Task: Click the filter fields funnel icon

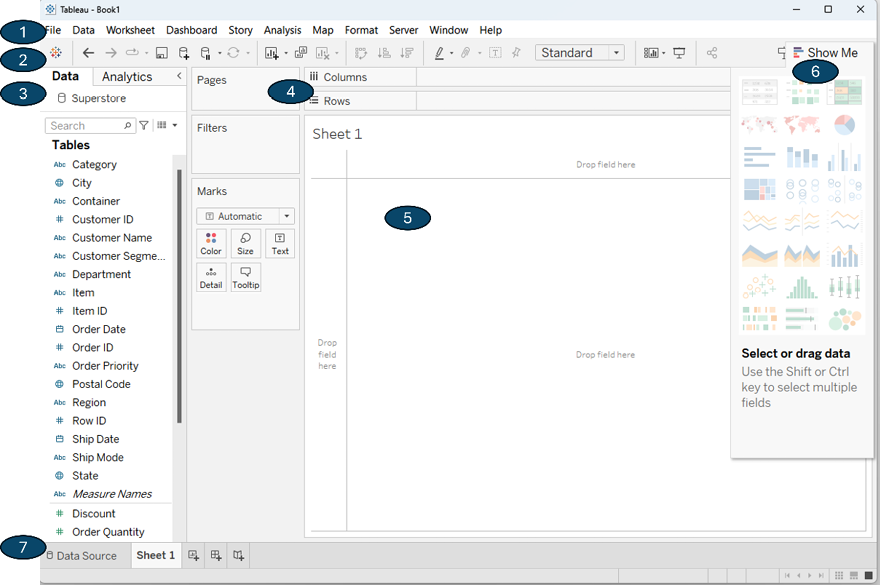Action: [x=144, y=126]
